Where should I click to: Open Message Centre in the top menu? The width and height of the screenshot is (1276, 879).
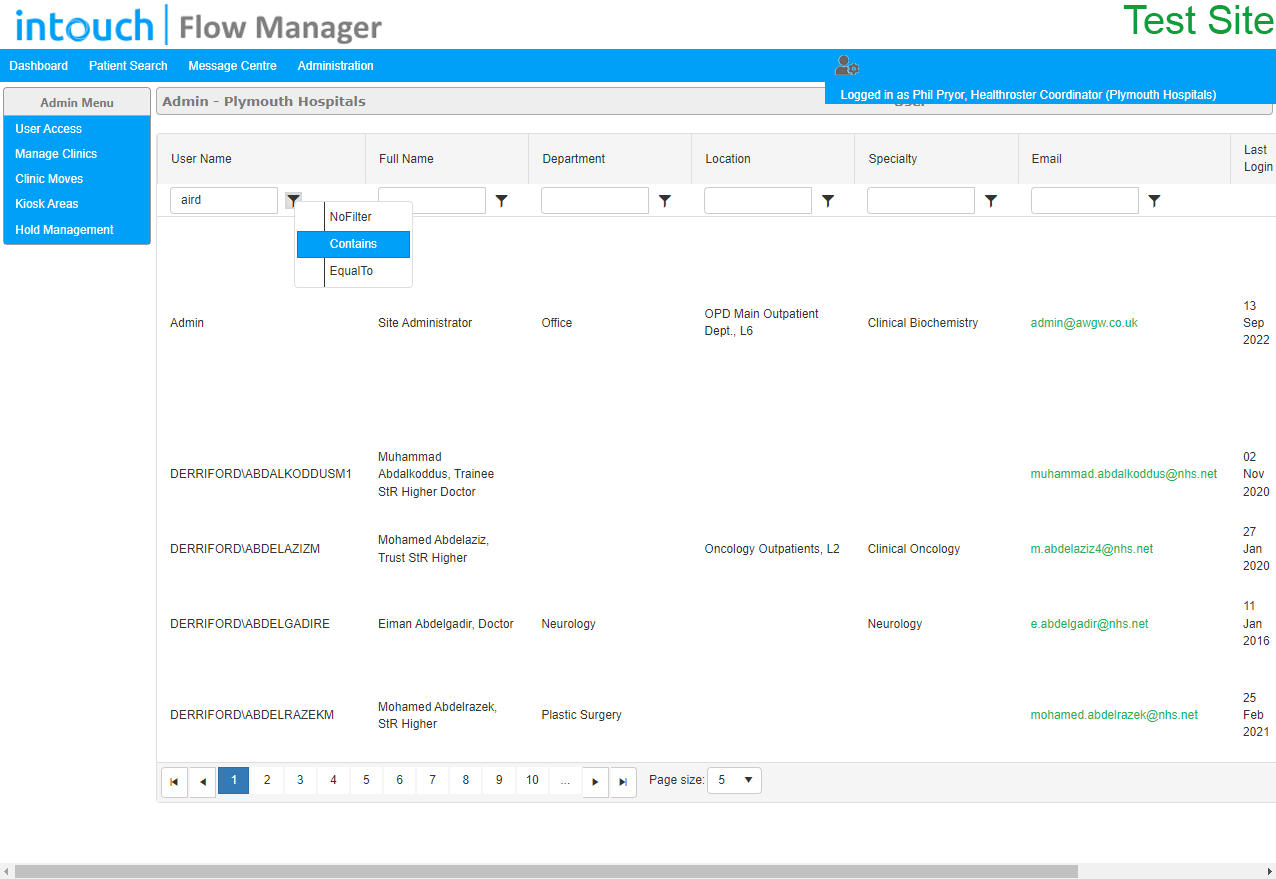click(232, 66)
